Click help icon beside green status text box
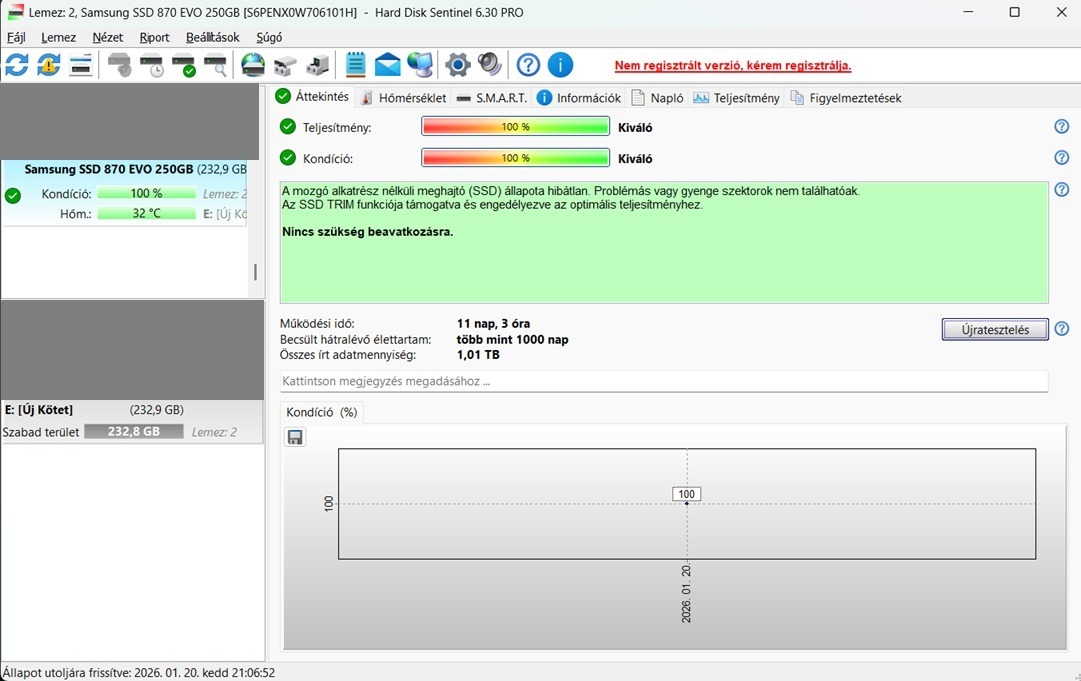The width and height of the screenshot is (1081, 681). click(1062, 190)
